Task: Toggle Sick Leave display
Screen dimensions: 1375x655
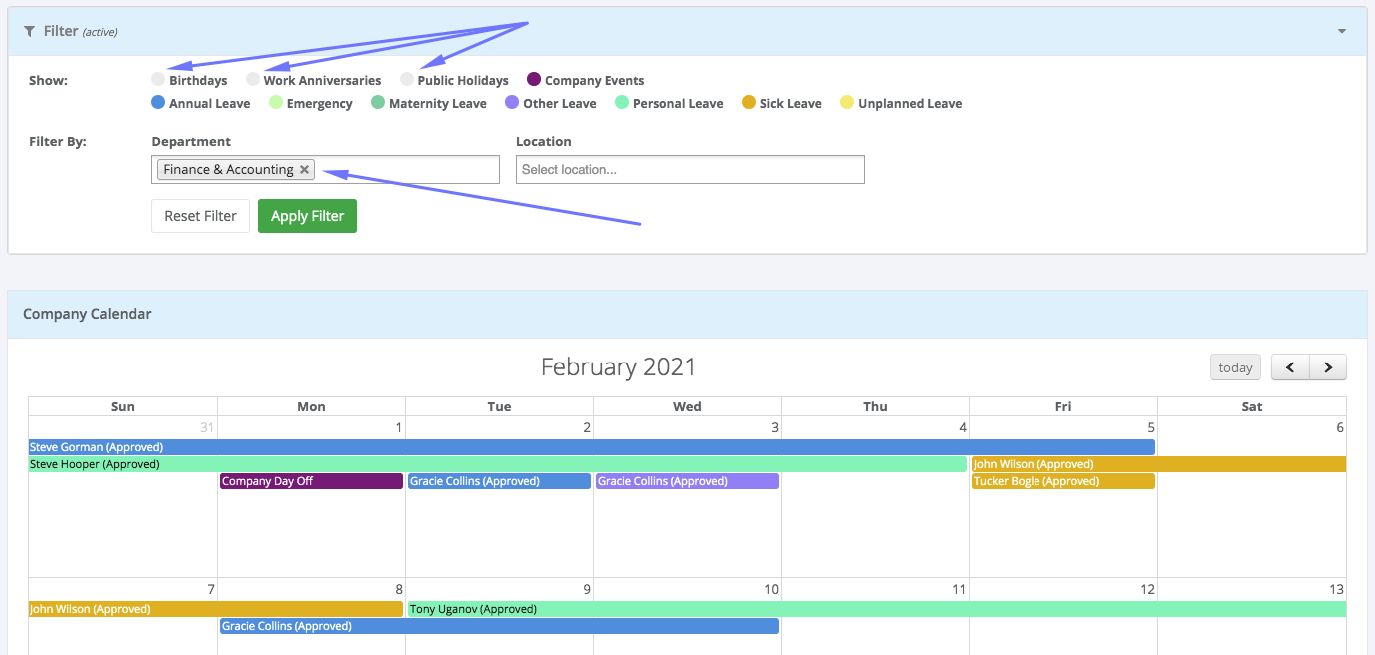Action: click(x=749, y=102)
